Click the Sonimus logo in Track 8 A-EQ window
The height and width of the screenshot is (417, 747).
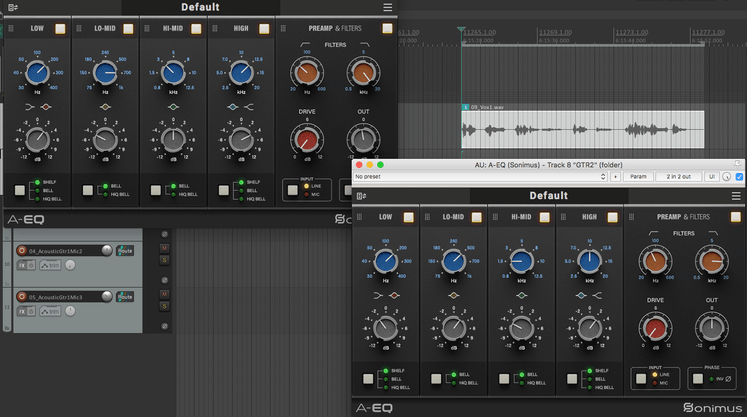(713, 408)
